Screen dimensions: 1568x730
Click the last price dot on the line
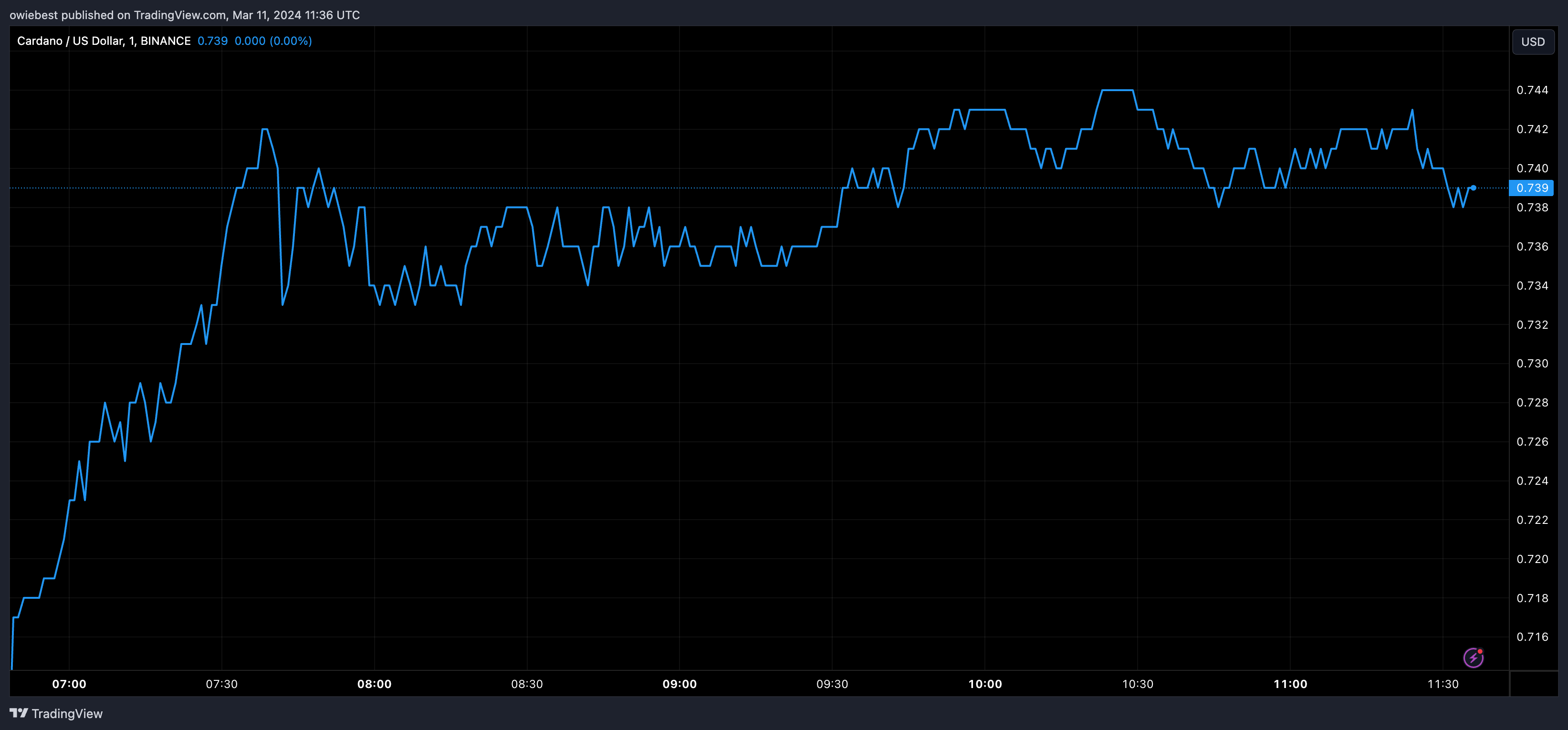pos(1473,188)
